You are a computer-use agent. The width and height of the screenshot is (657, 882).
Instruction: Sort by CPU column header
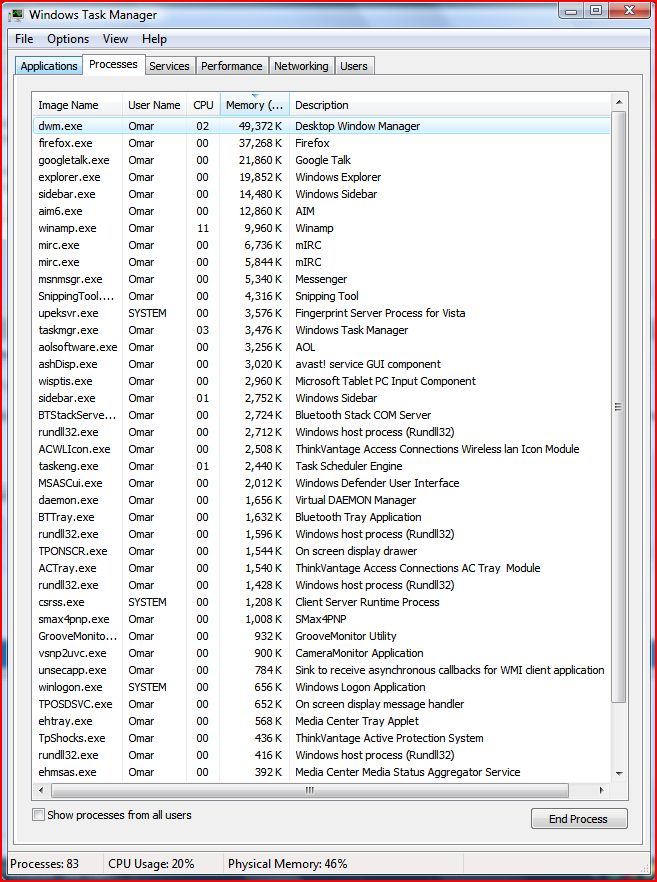click(x=203, y=105)
